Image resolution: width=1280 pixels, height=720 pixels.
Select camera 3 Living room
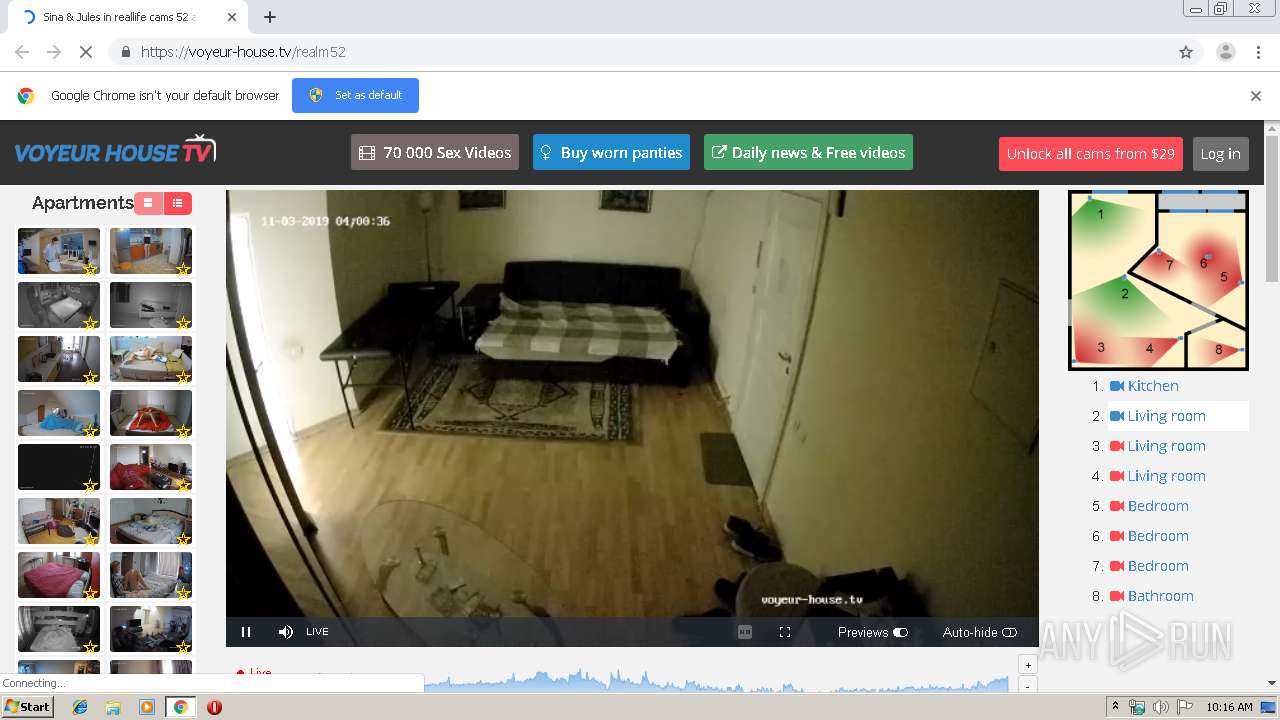(1166, 446)
